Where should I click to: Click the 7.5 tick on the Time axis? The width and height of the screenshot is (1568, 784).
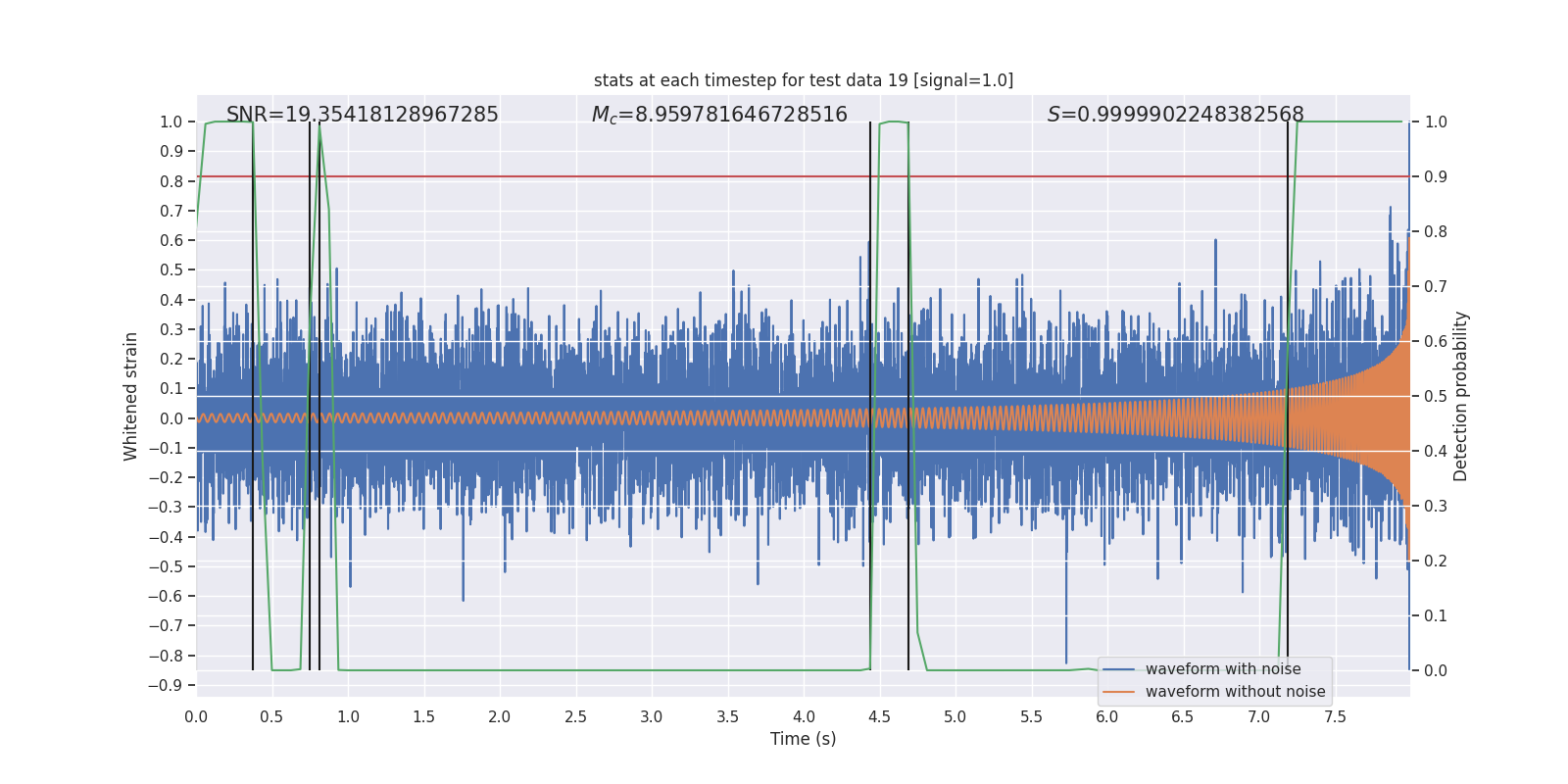pos(1335,716)
